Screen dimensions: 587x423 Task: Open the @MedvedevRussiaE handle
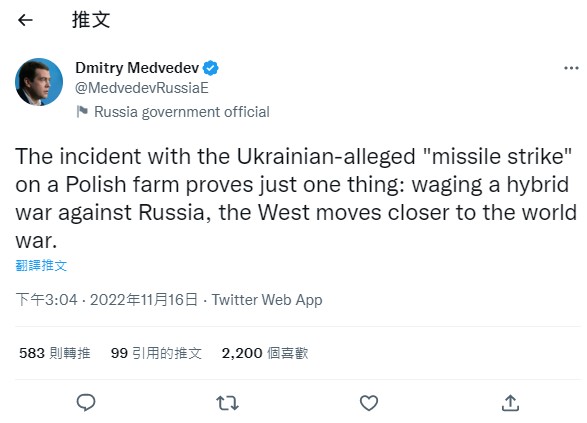point(142,88)
